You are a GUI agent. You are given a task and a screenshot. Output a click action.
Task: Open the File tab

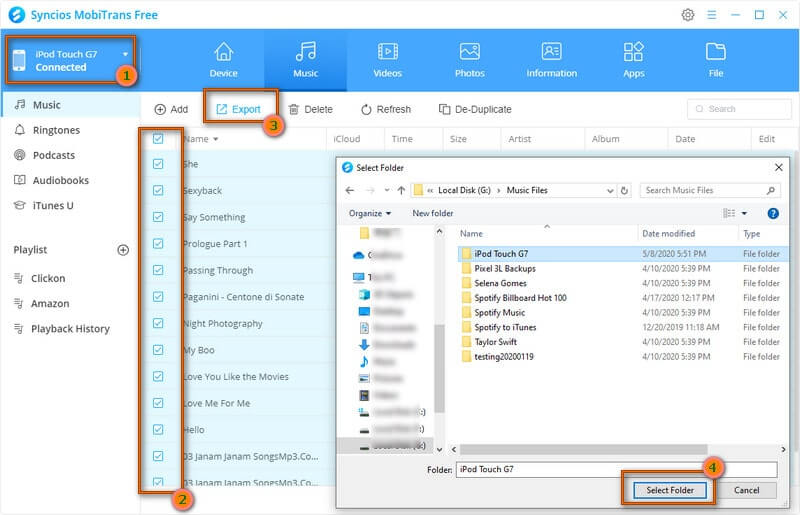pos(715,60)
